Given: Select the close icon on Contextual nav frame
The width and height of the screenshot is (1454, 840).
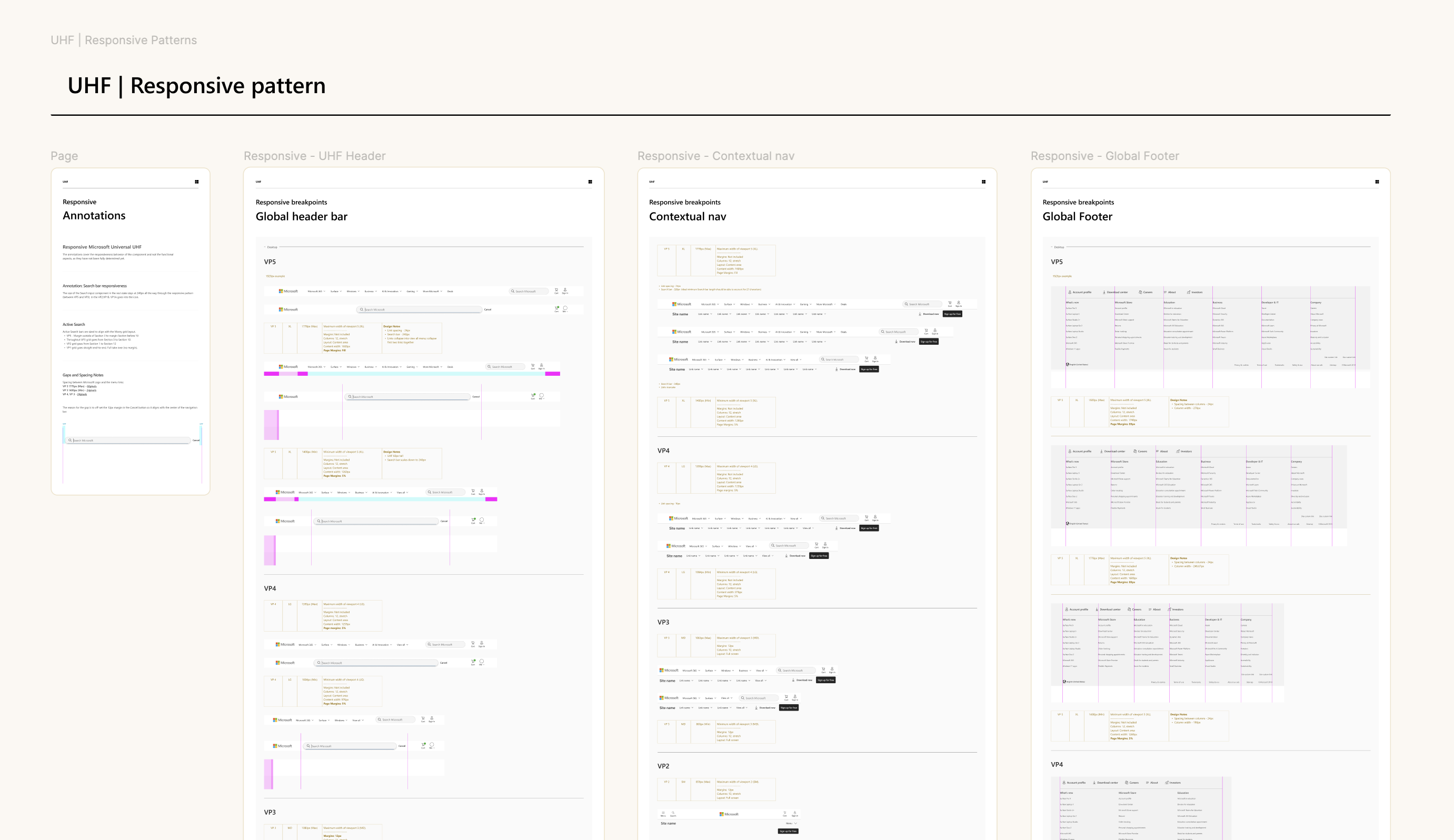Looking at the screenshot, I should click(984, 182).
